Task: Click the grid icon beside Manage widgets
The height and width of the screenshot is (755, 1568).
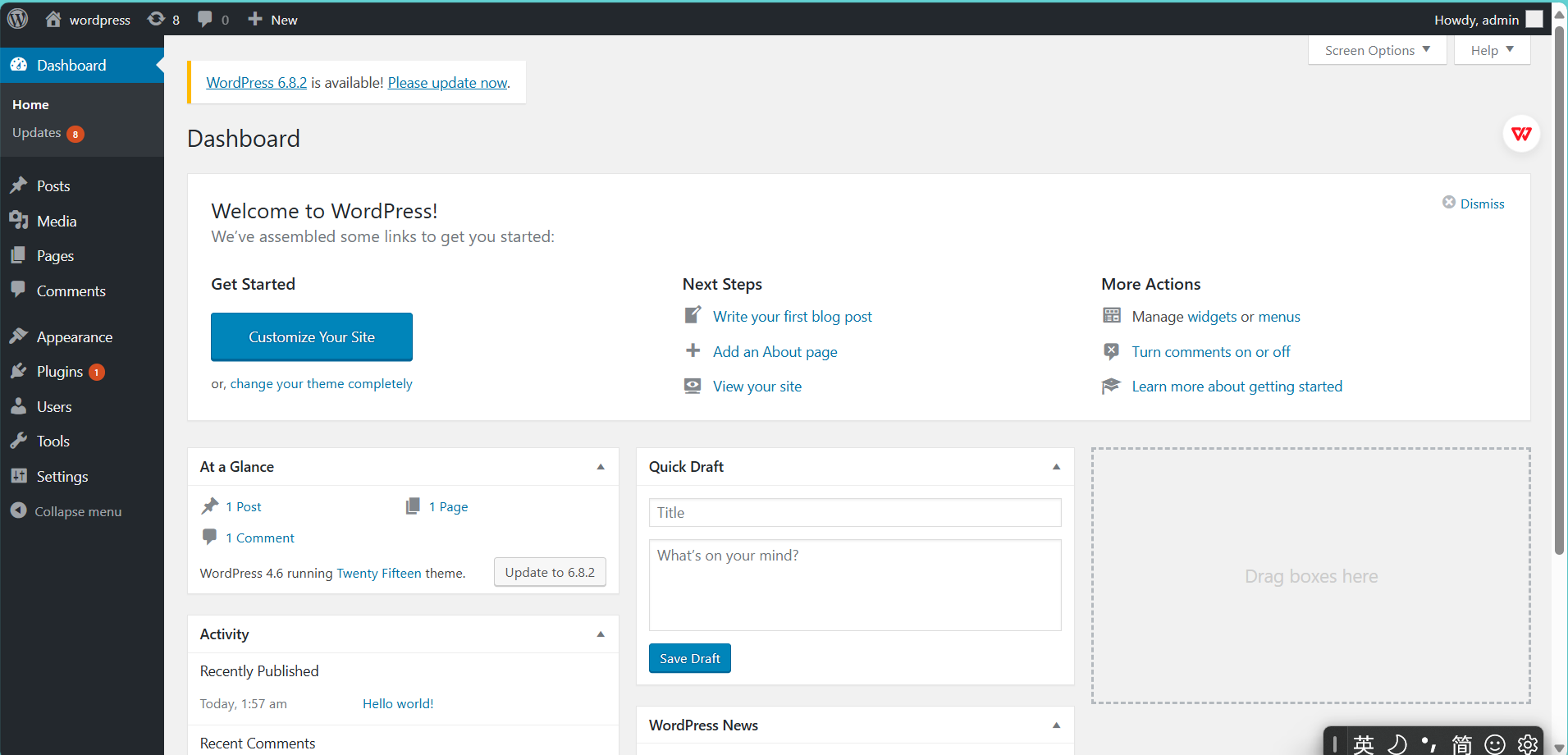Action: 1112,315
